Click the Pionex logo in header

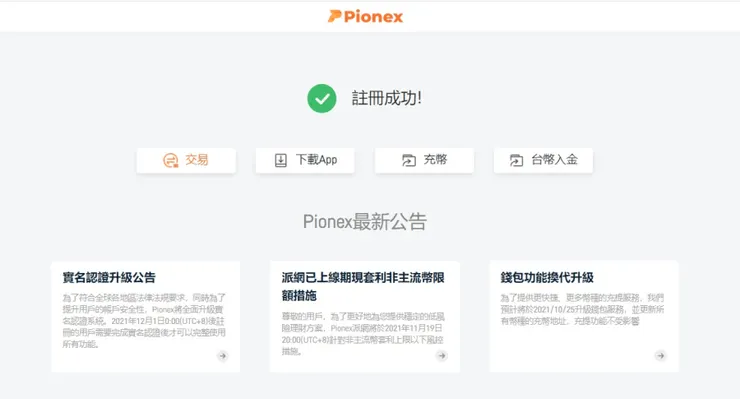coord(366,17)
